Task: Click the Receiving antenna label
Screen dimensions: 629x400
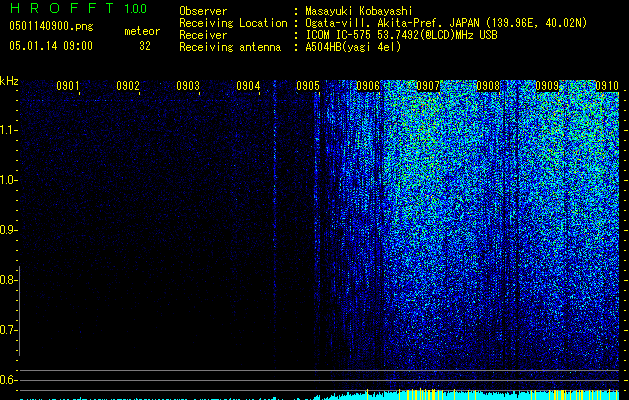Action: click(230, 47)
